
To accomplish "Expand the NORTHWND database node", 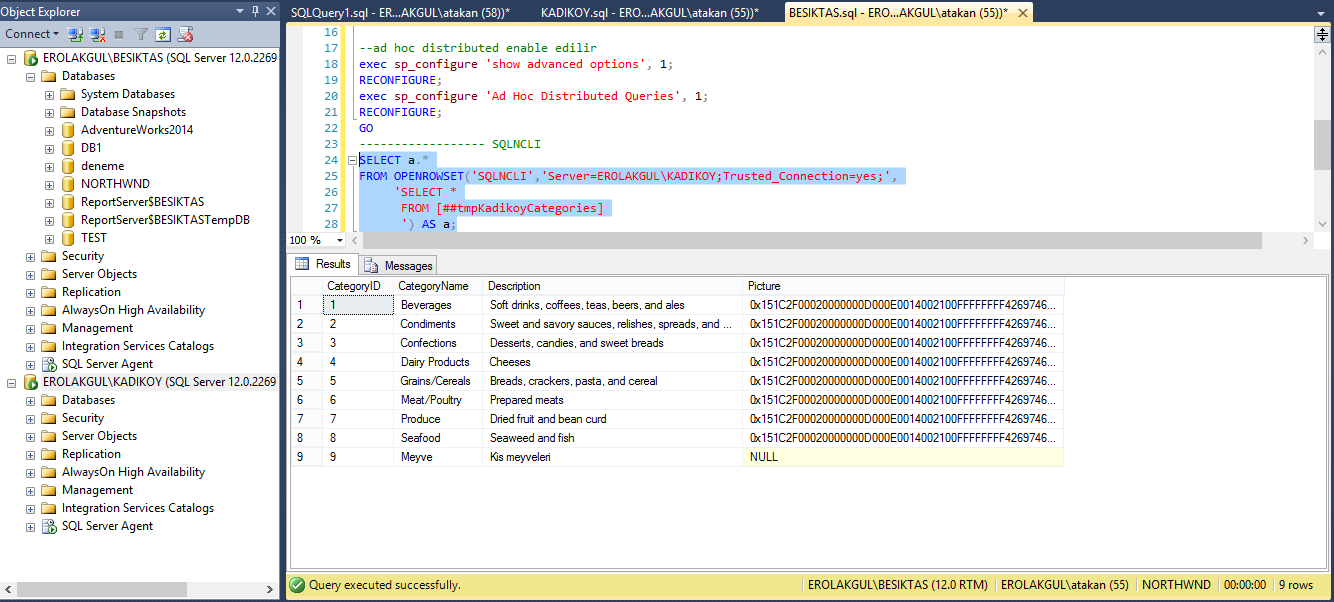I will pyautogui.click(x=49, y=184).
